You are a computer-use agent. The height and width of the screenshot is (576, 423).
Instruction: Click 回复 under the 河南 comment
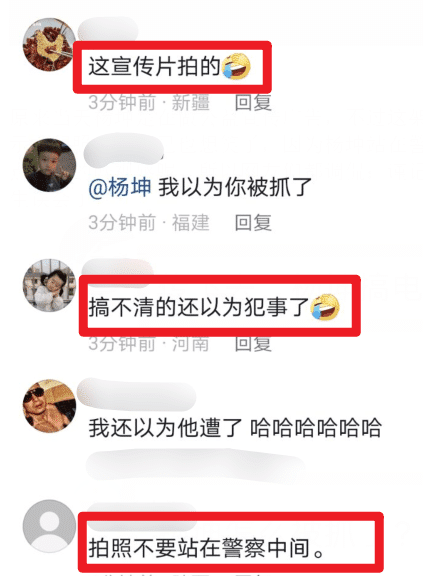click(253, 343)
